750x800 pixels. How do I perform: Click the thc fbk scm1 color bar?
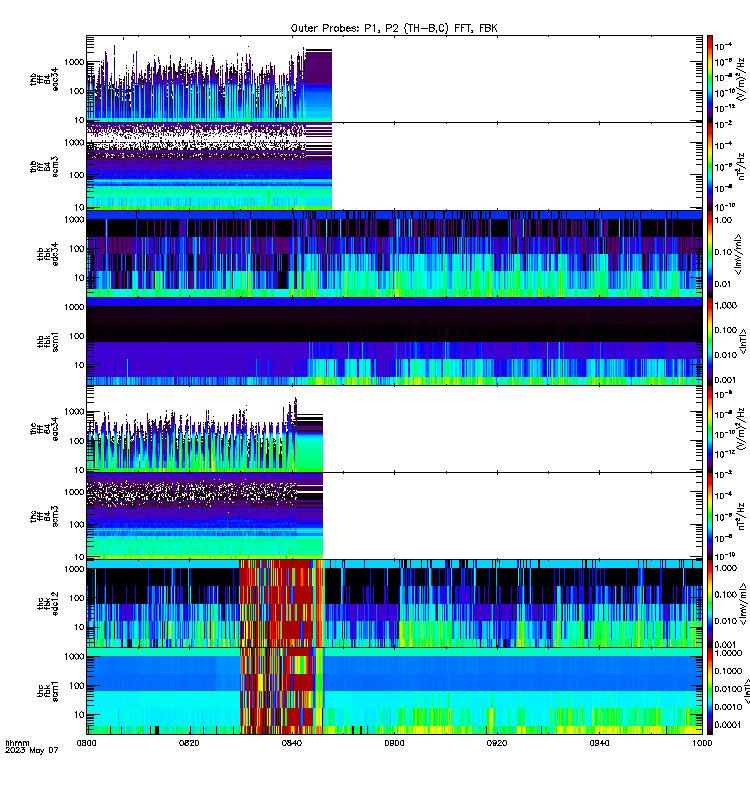[x=710, y=691]
